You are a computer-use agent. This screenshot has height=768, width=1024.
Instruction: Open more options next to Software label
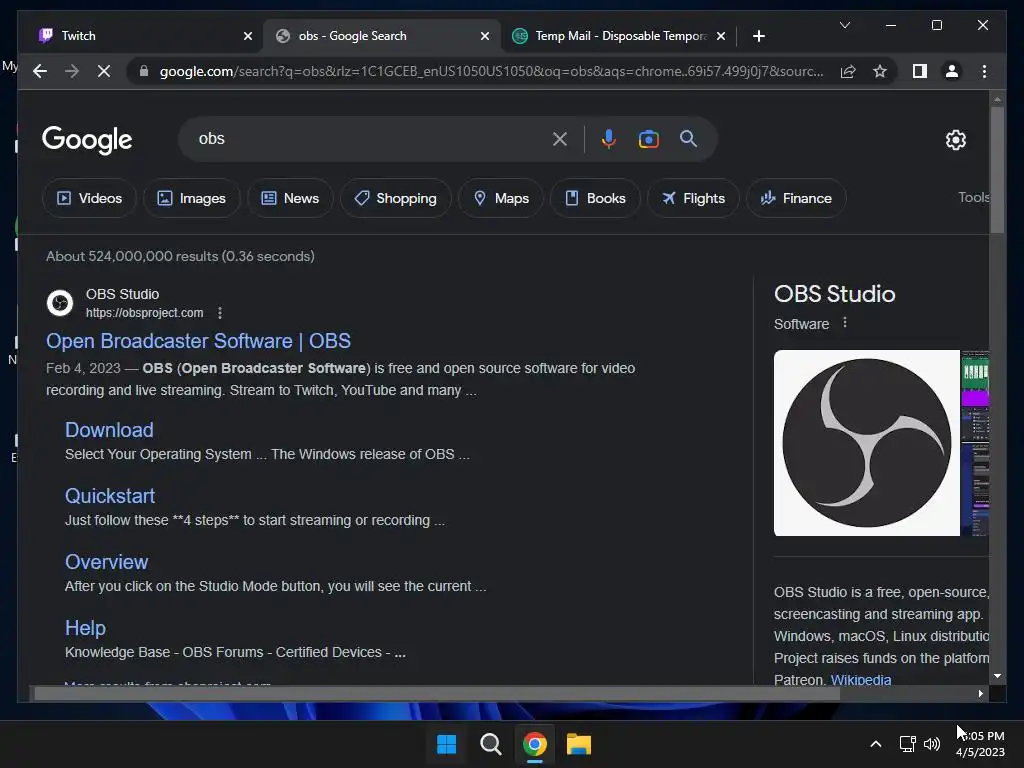pos(844,323)
